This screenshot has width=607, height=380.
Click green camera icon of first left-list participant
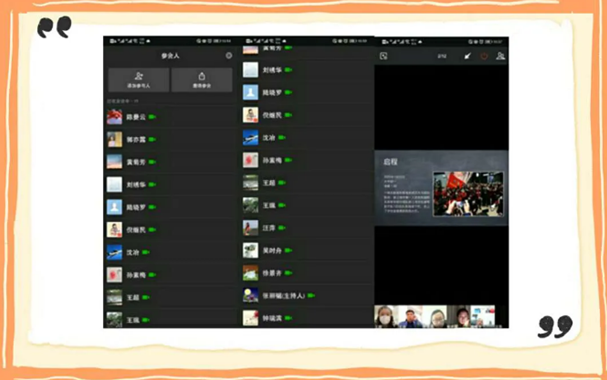pos(152,117)
